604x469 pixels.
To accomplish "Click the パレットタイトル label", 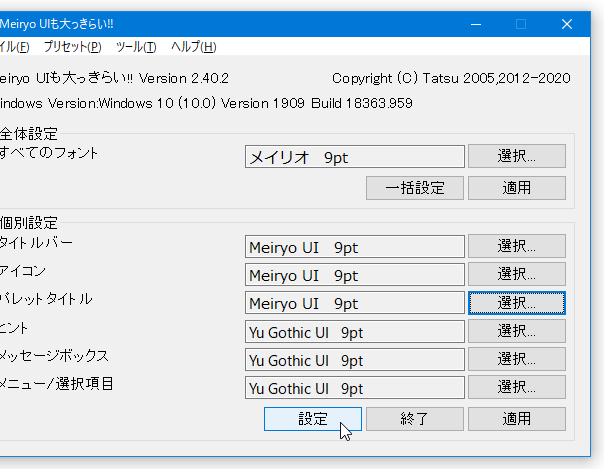I will tap(46, 299).
